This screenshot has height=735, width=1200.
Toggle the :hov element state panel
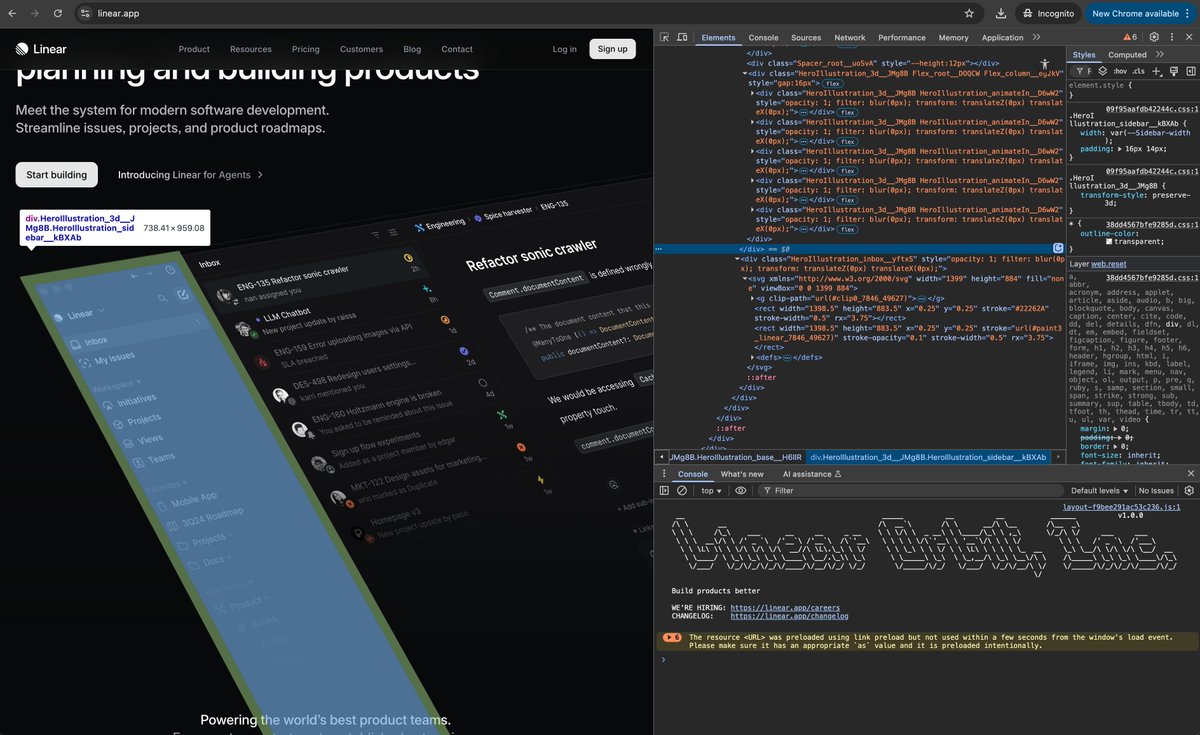pyautogui.click(x=1119, y=71)
